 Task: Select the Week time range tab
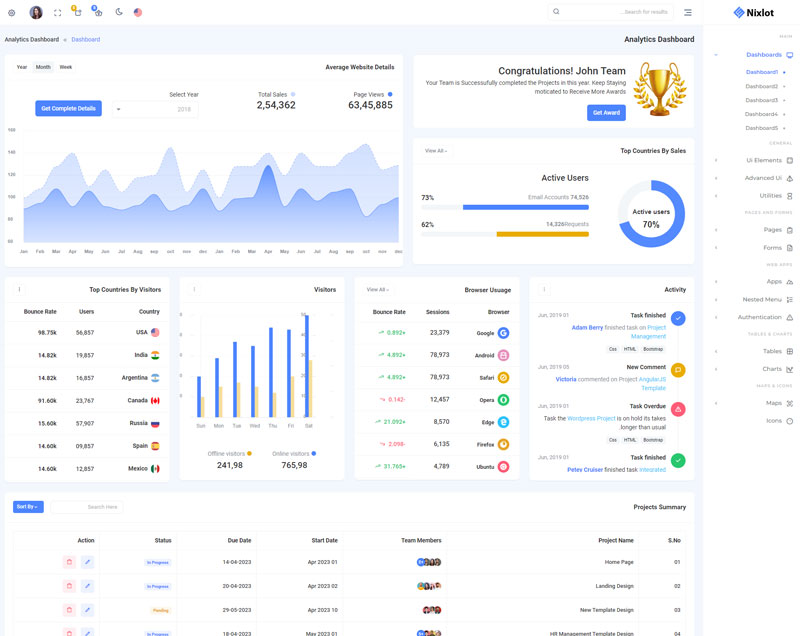coord(66,67)
